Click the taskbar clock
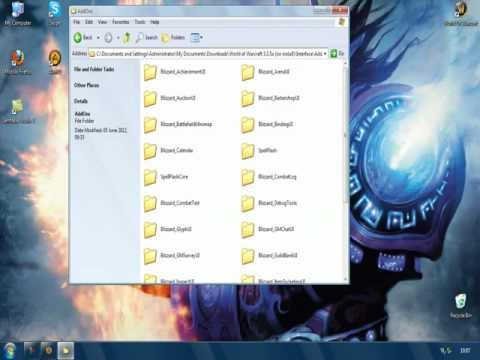Image resolution: width=480 pixels, height=360 pixels. click(465, 350)
